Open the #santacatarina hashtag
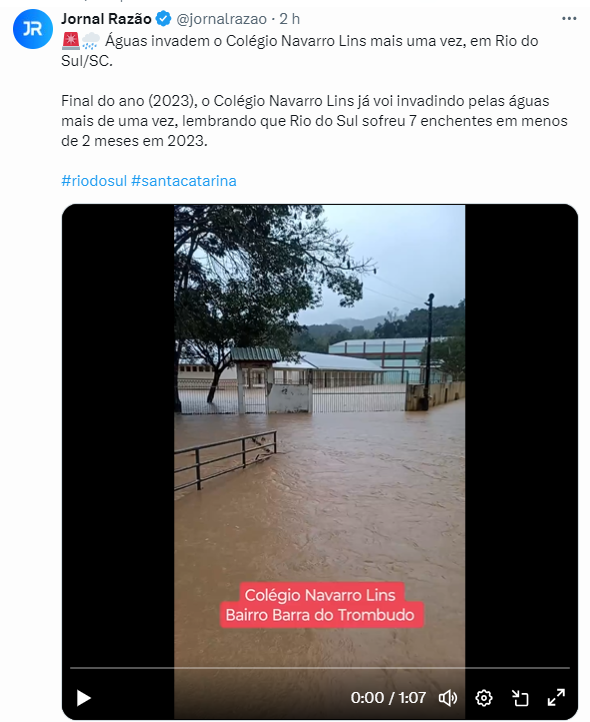590x722 pixels. (184, 180)
